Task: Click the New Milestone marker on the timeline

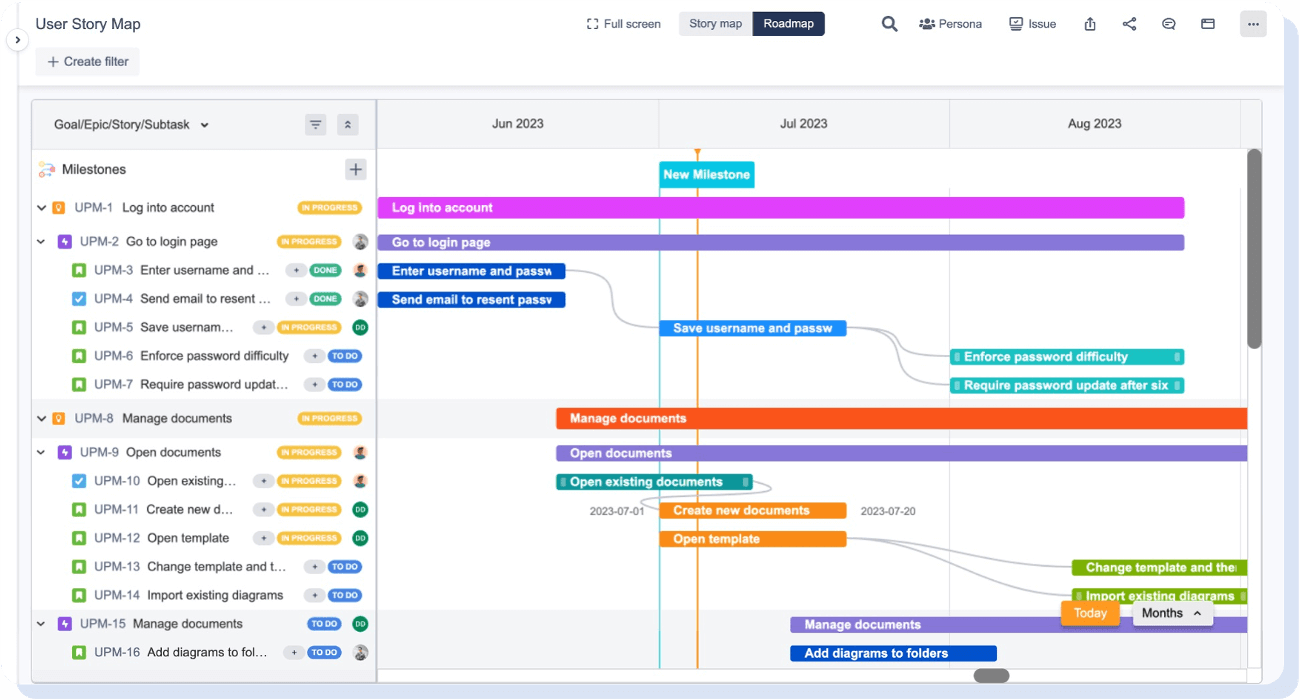Action: click(x=706, y=174)
